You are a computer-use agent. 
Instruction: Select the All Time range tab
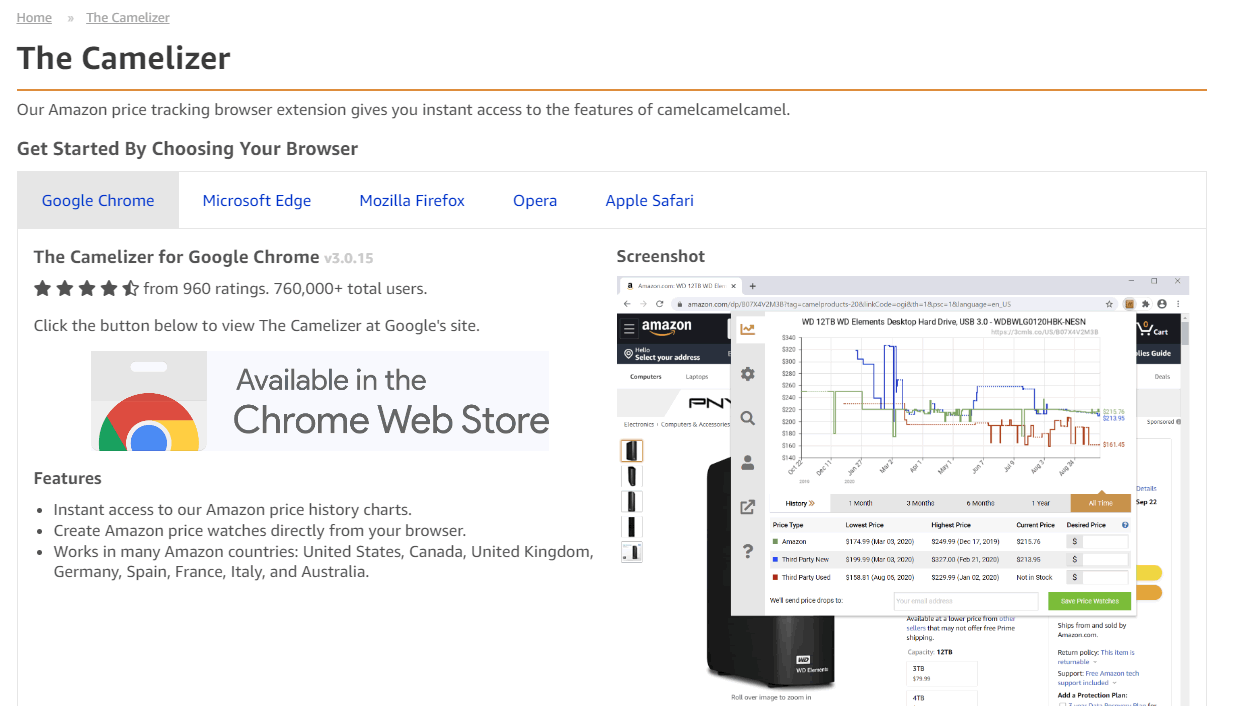1101,503
